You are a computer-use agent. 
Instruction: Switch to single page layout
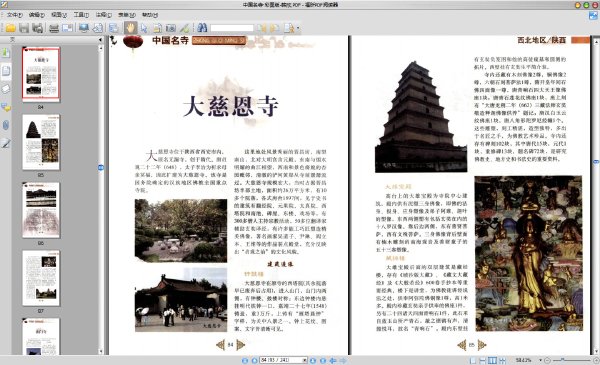pos(473,360)
